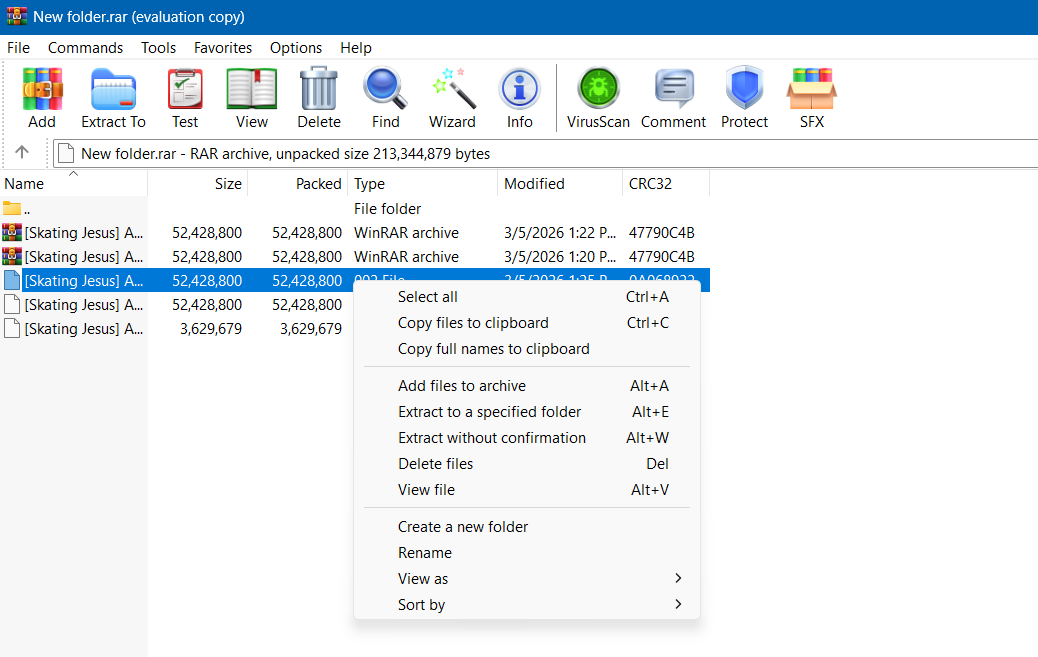Click the "3/5/2026 1:22 P..." modified cell
Image resolution: width=1038 pixels, height=657 pixels.
[559, 232]
